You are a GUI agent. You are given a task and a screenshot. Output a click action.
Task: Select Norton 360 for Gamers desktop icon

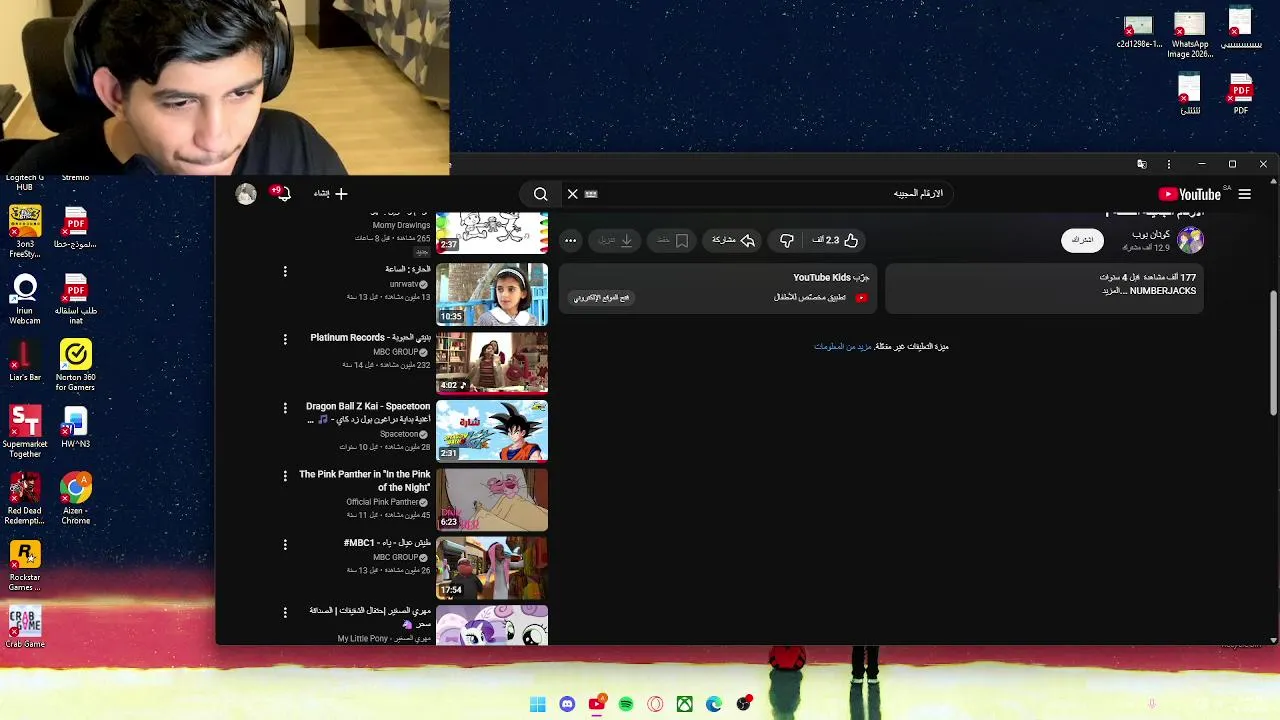click(75, 365)
